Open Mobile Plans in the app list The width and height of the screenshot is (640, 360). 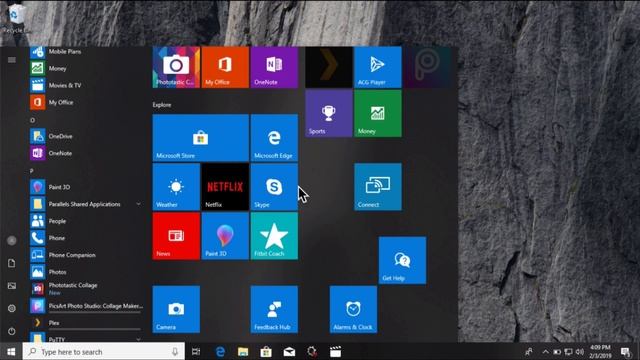tap(86, 51)
